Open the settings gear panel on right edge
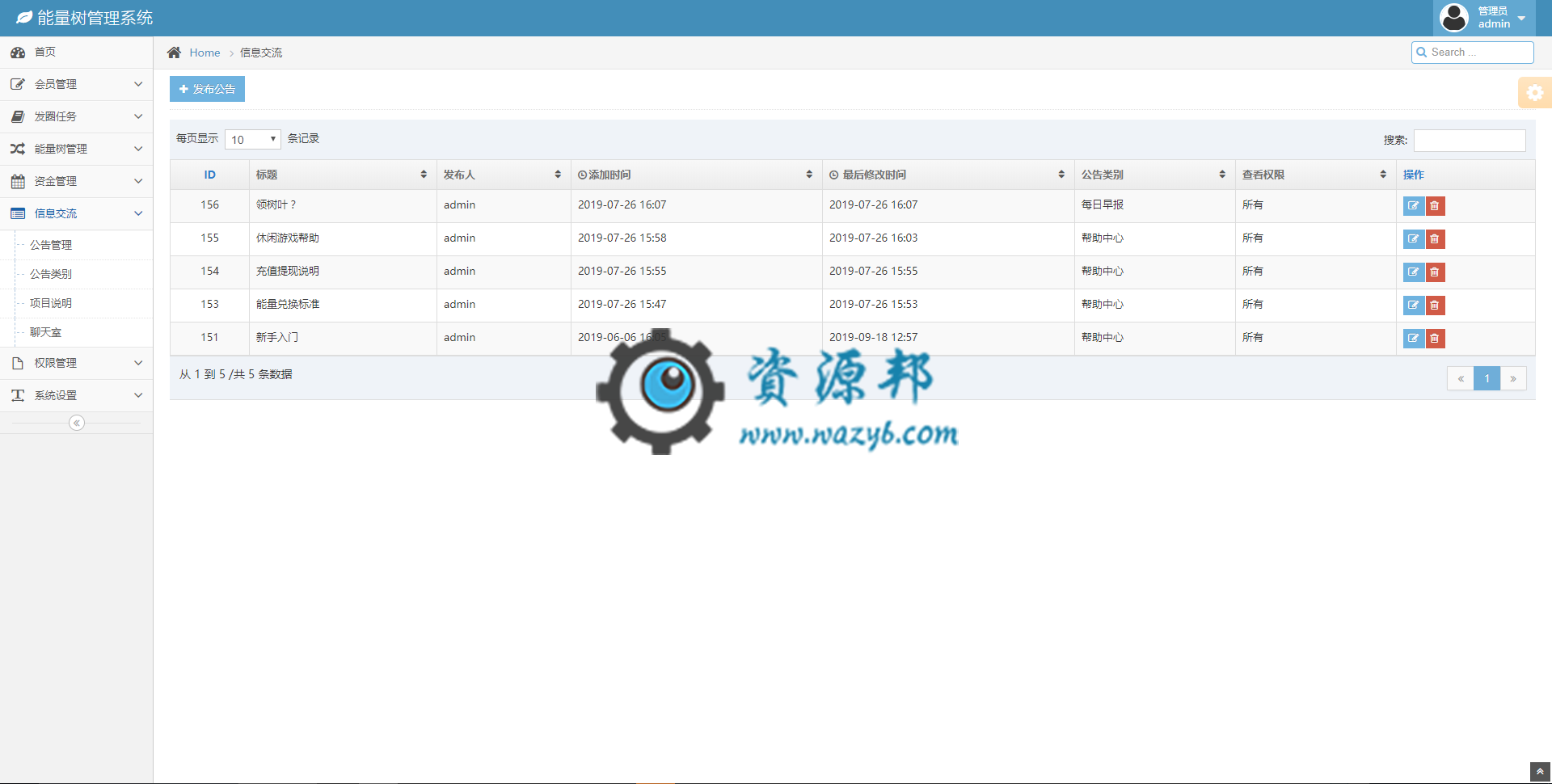 [x=1535, y=93]
